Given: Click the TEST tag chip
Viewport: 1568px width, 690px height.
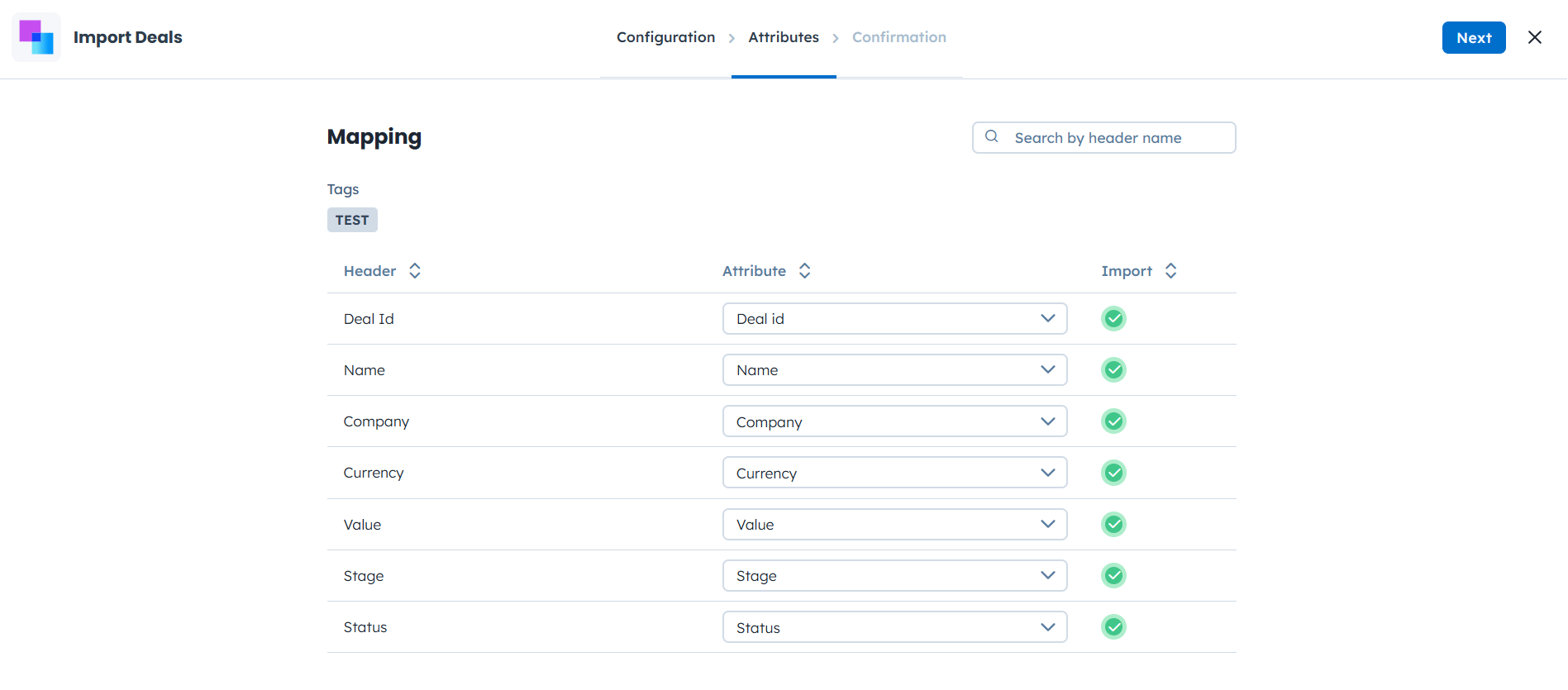Looking at the screenshot, I should 352,220.
